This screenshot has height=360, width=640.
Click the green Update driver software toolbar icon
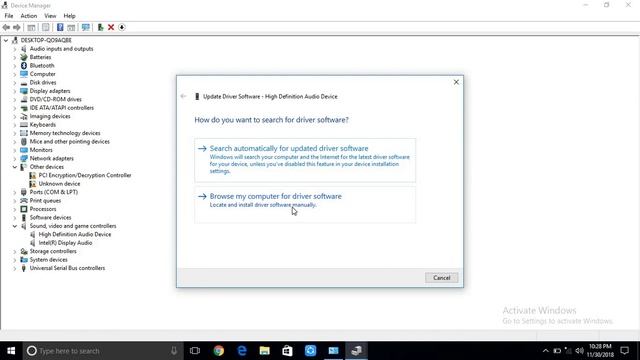pyautogui.click(x=100, y=27)
